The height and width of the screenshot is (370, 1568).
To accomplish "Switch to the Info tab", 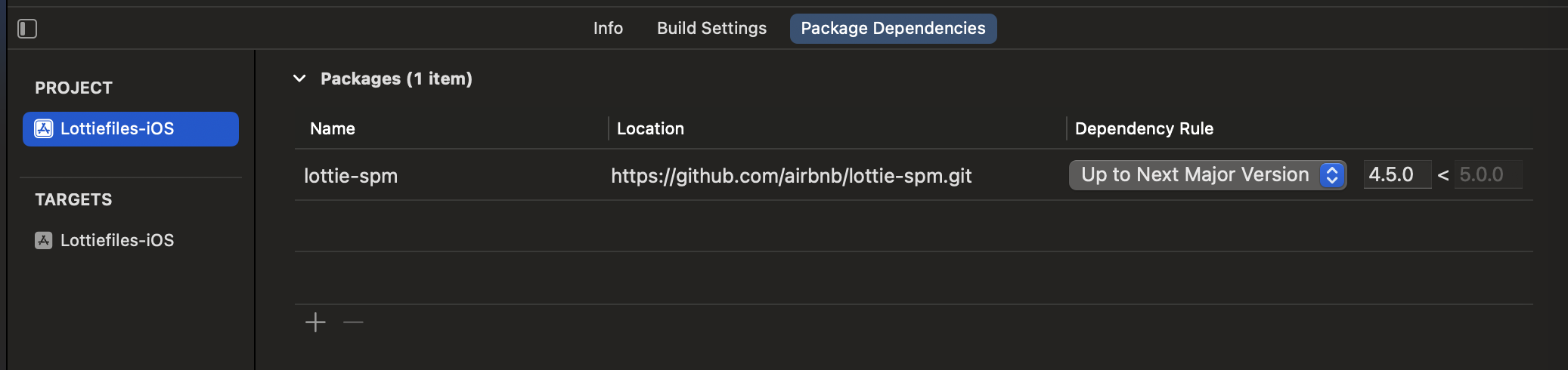I will 608,29.
